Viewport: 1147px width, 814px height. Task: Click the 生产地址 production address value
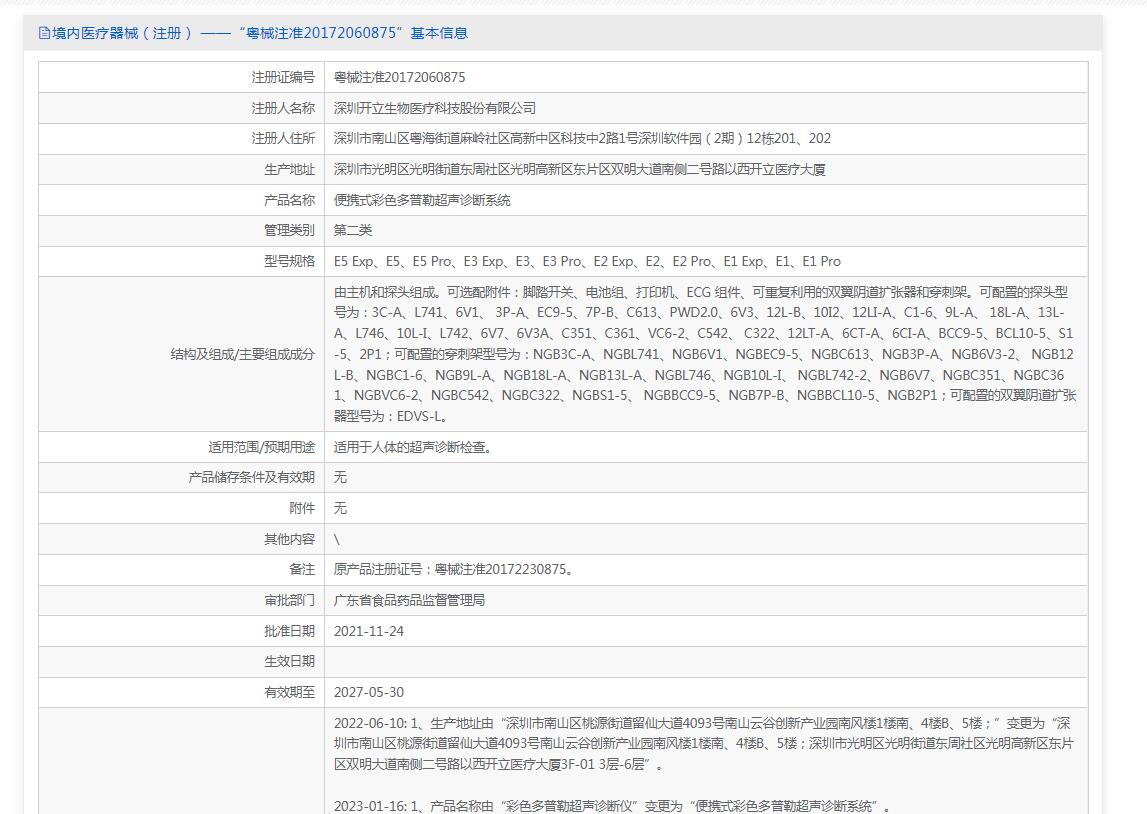click(x=579, y=170)
